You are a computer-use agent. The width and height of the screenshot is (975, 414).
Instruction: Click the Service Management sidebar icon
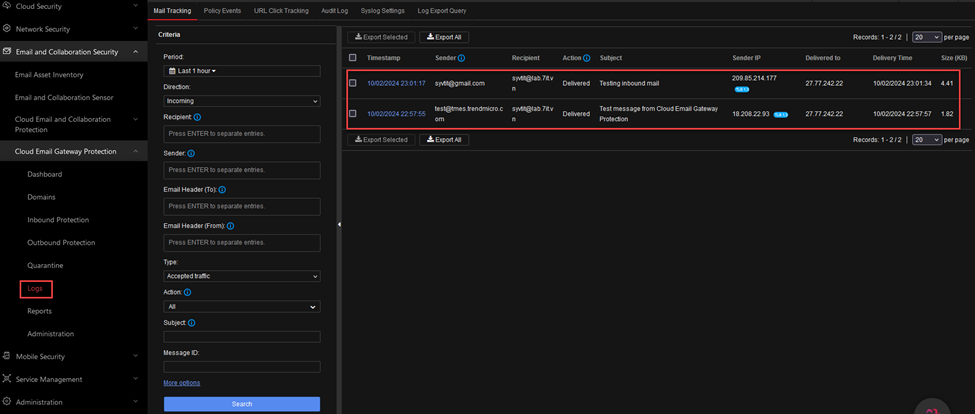(7, 379)
